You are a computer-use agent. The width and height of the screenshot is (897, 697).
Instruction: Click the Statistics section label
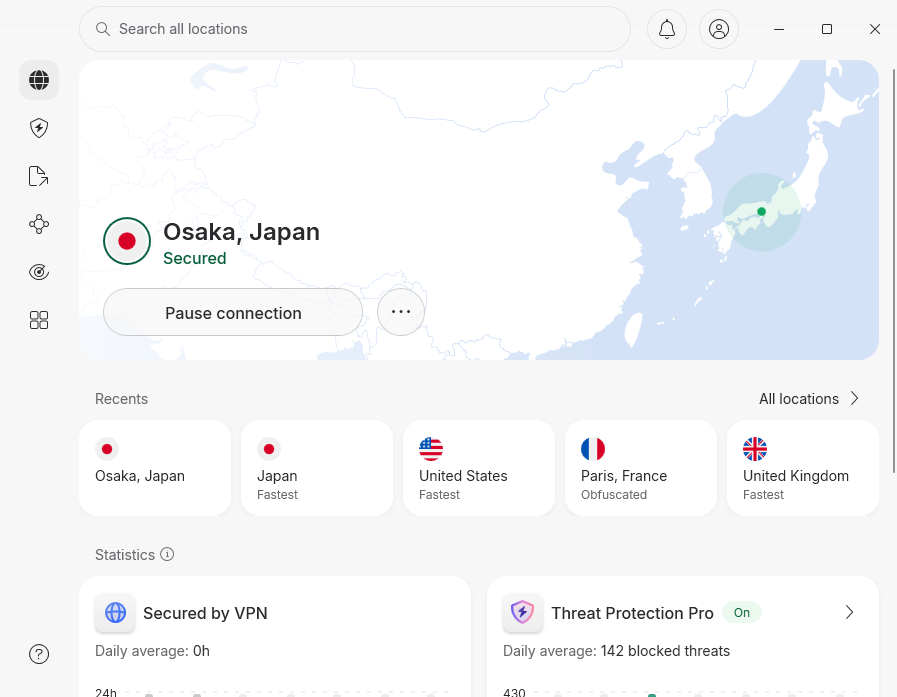tap(125, 555)
